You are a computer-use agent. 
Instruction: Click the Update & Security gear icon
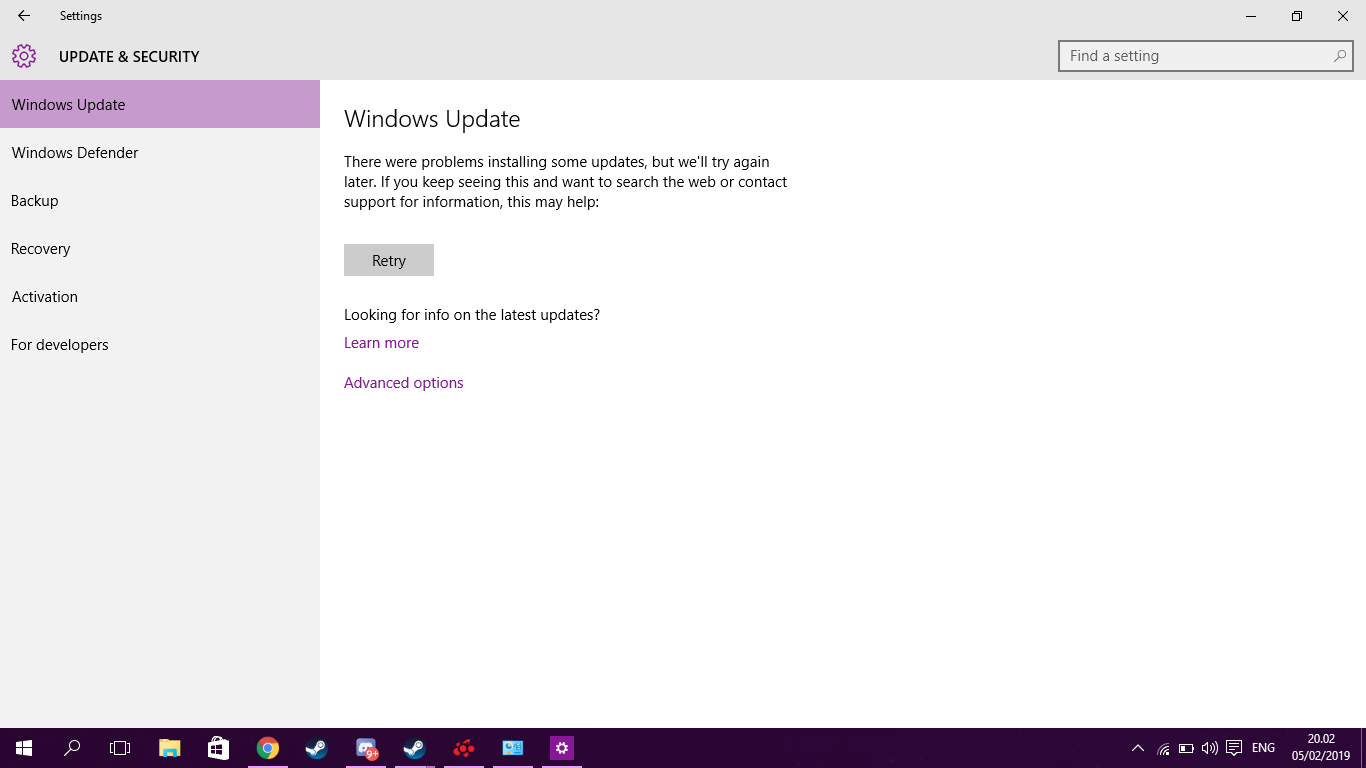tap(24, 56)
